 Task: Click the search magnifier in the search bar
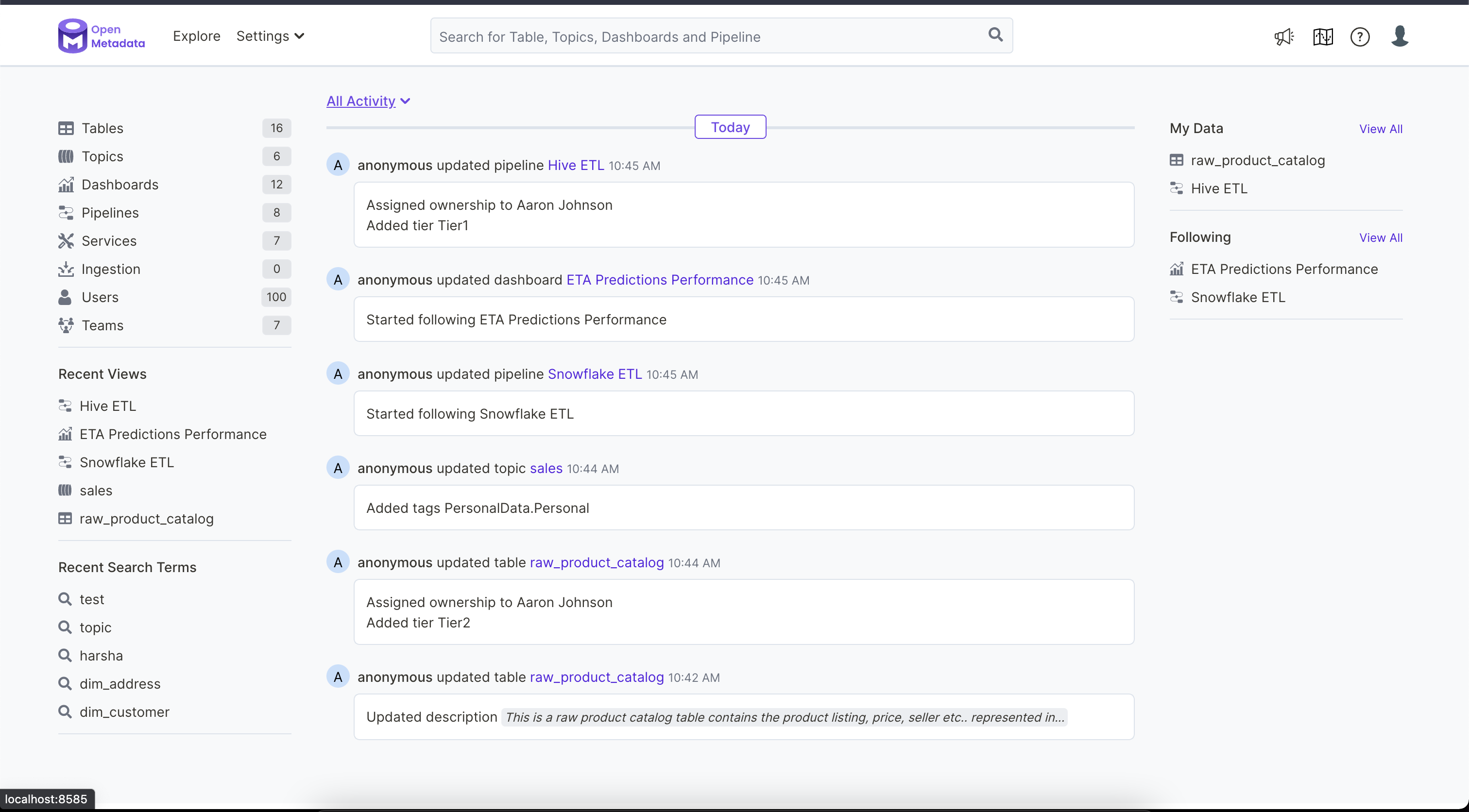pos(995,35)
